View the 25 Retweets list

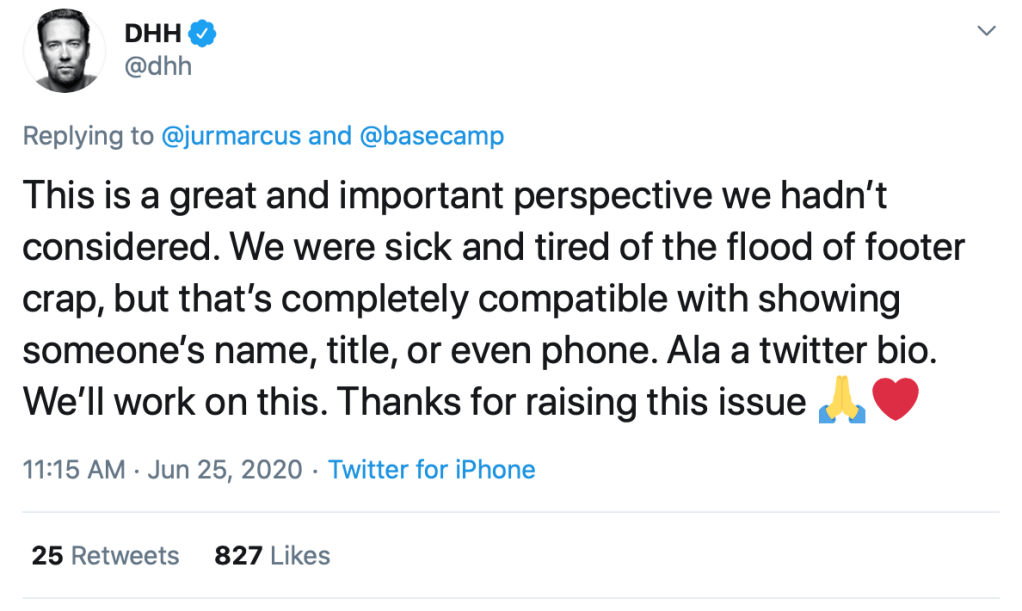[105, 555]
